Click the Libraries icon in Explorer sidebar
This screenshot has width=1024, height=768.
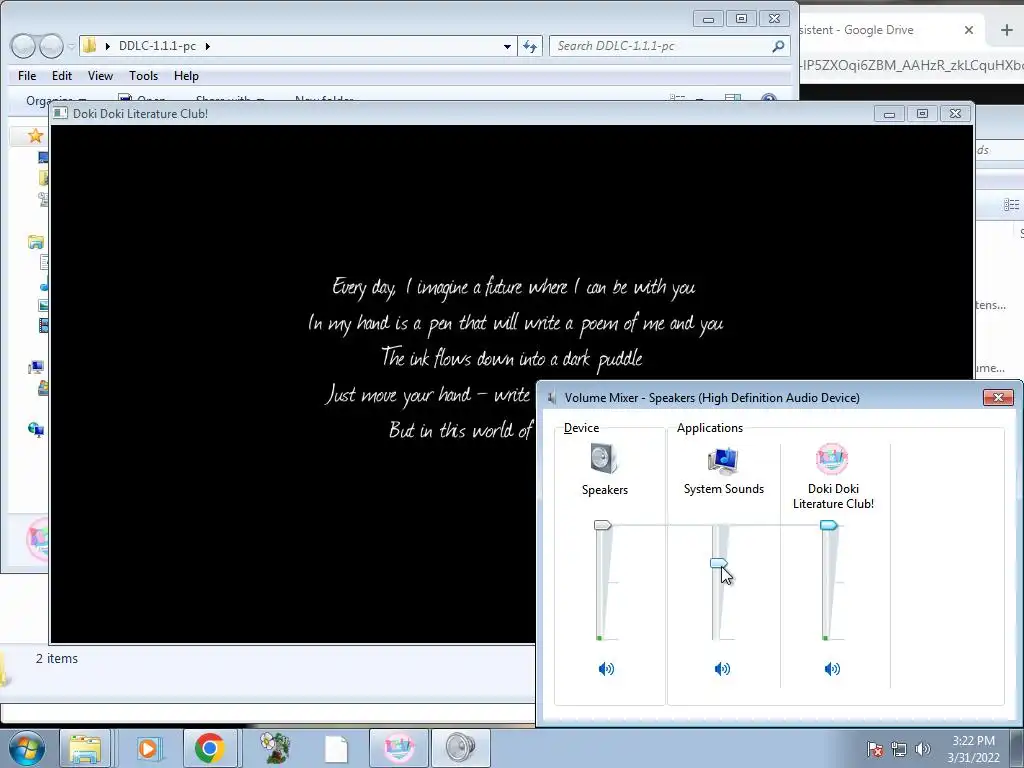tap(36, 242)
